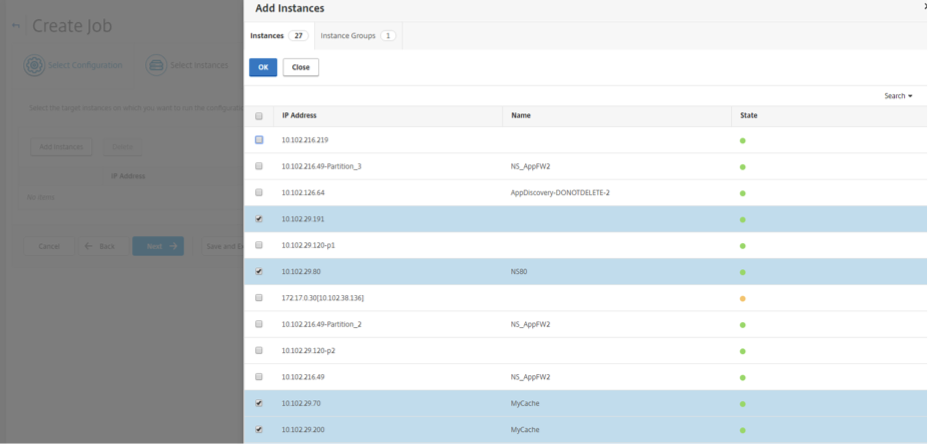
Task: Click the Cancel button in Create Job page
Action: [49, 246]
